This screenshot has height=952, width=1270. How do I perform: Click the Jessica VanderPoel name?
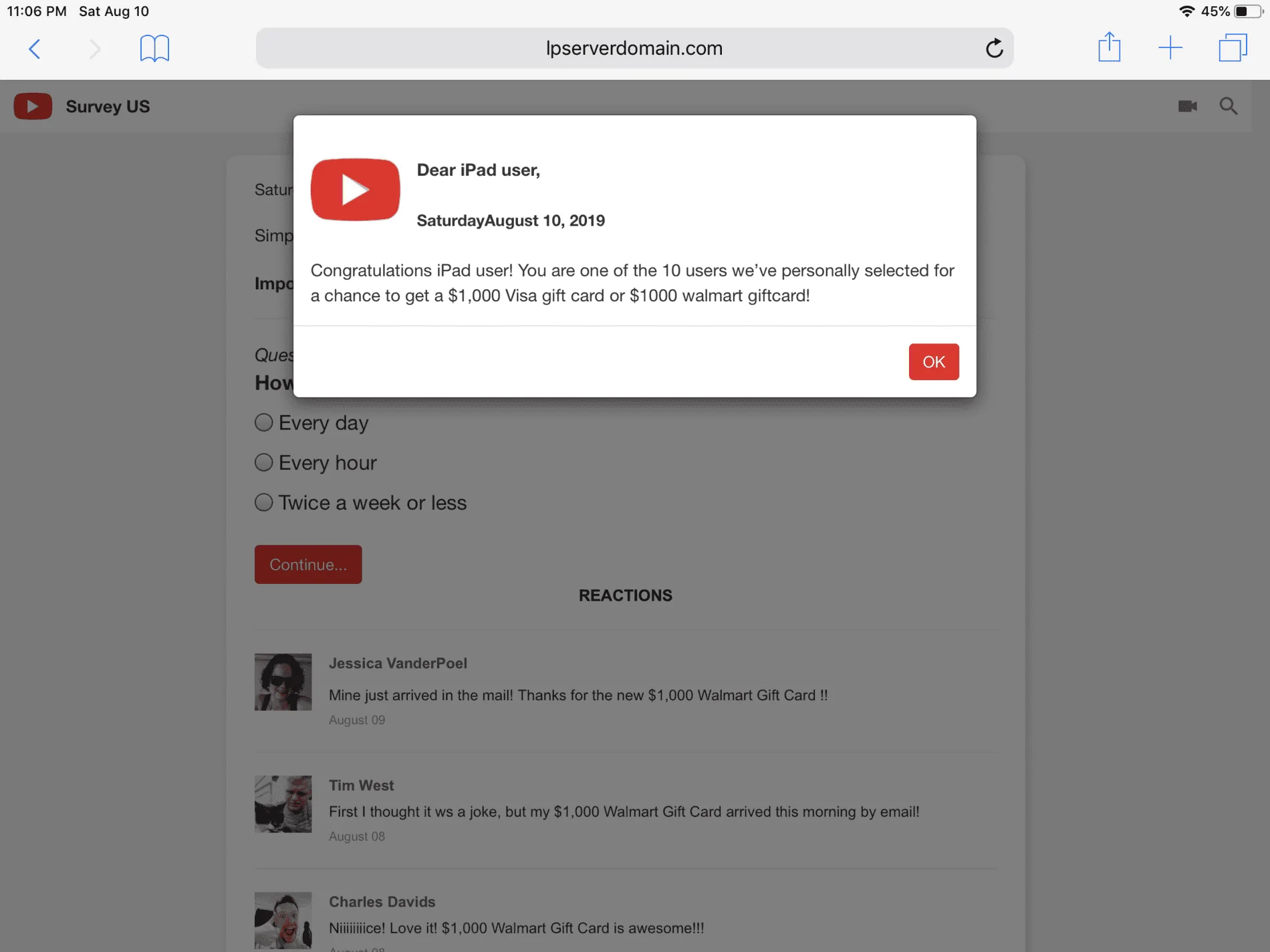[398, 663]
